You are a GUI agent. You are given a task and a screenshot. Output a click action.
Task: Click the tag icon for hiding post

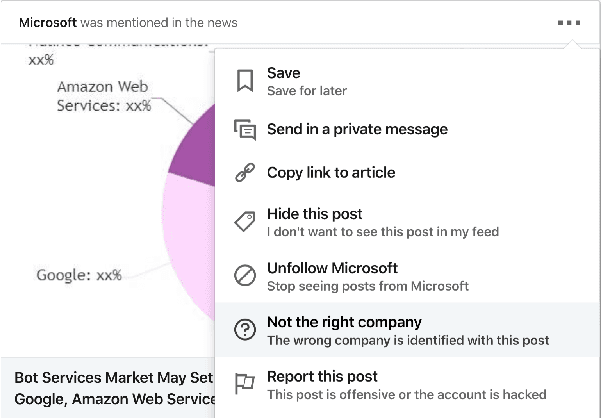tap(244, 222)
